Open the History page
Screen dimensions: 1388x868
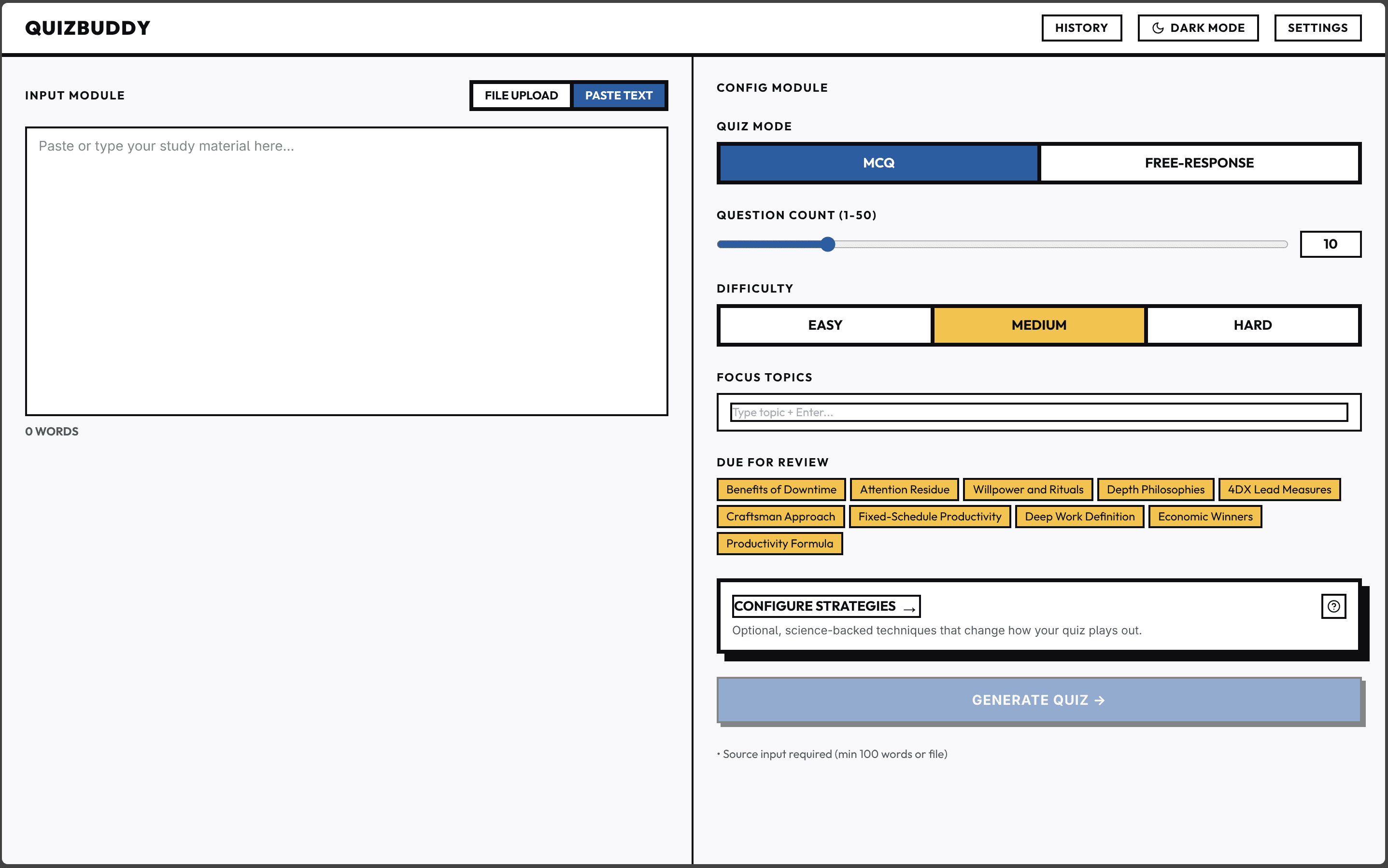click(1081, 28)
